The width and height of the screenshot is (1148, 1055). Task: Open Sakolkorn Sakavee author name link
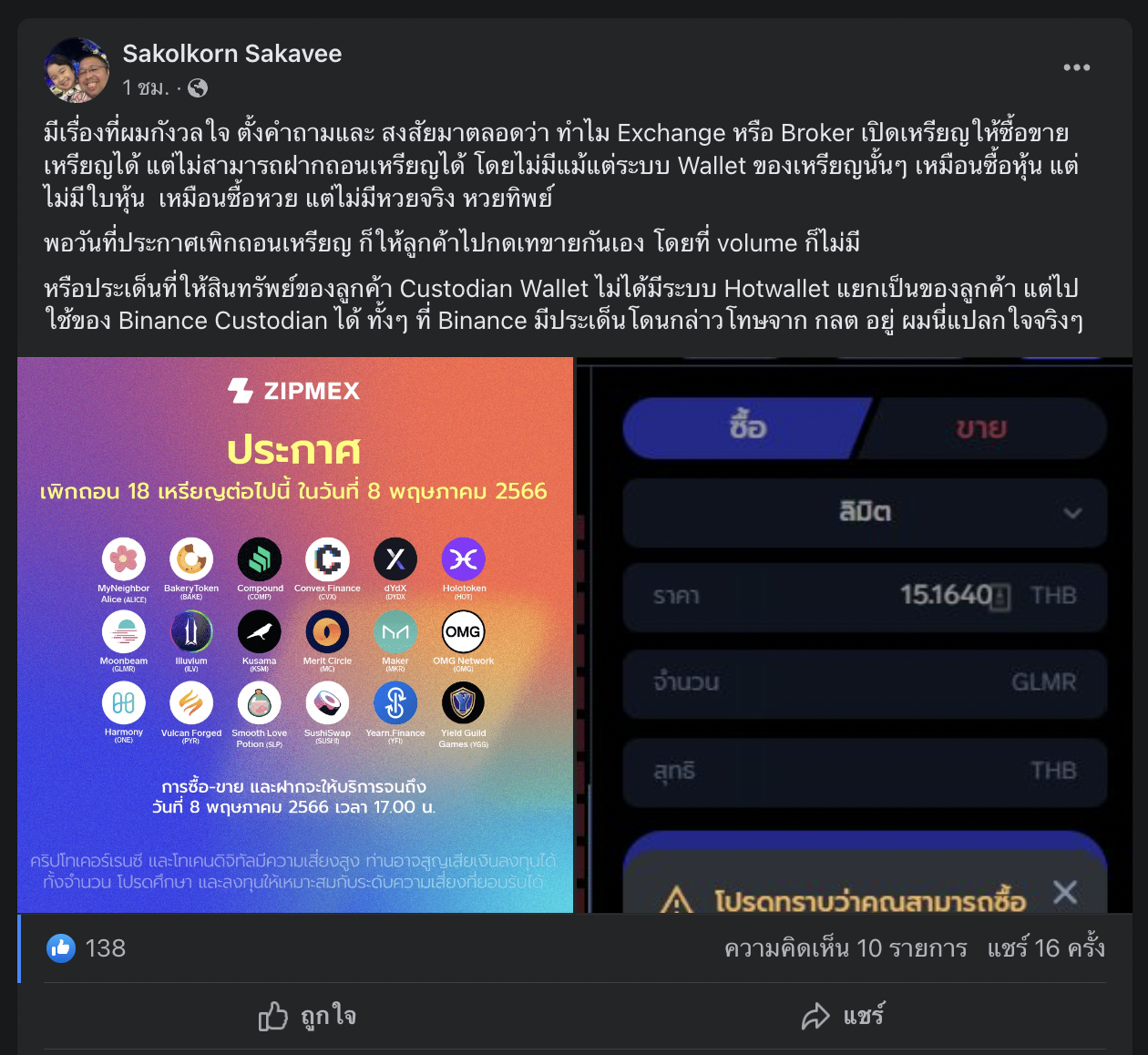click(x=232, y=54)
